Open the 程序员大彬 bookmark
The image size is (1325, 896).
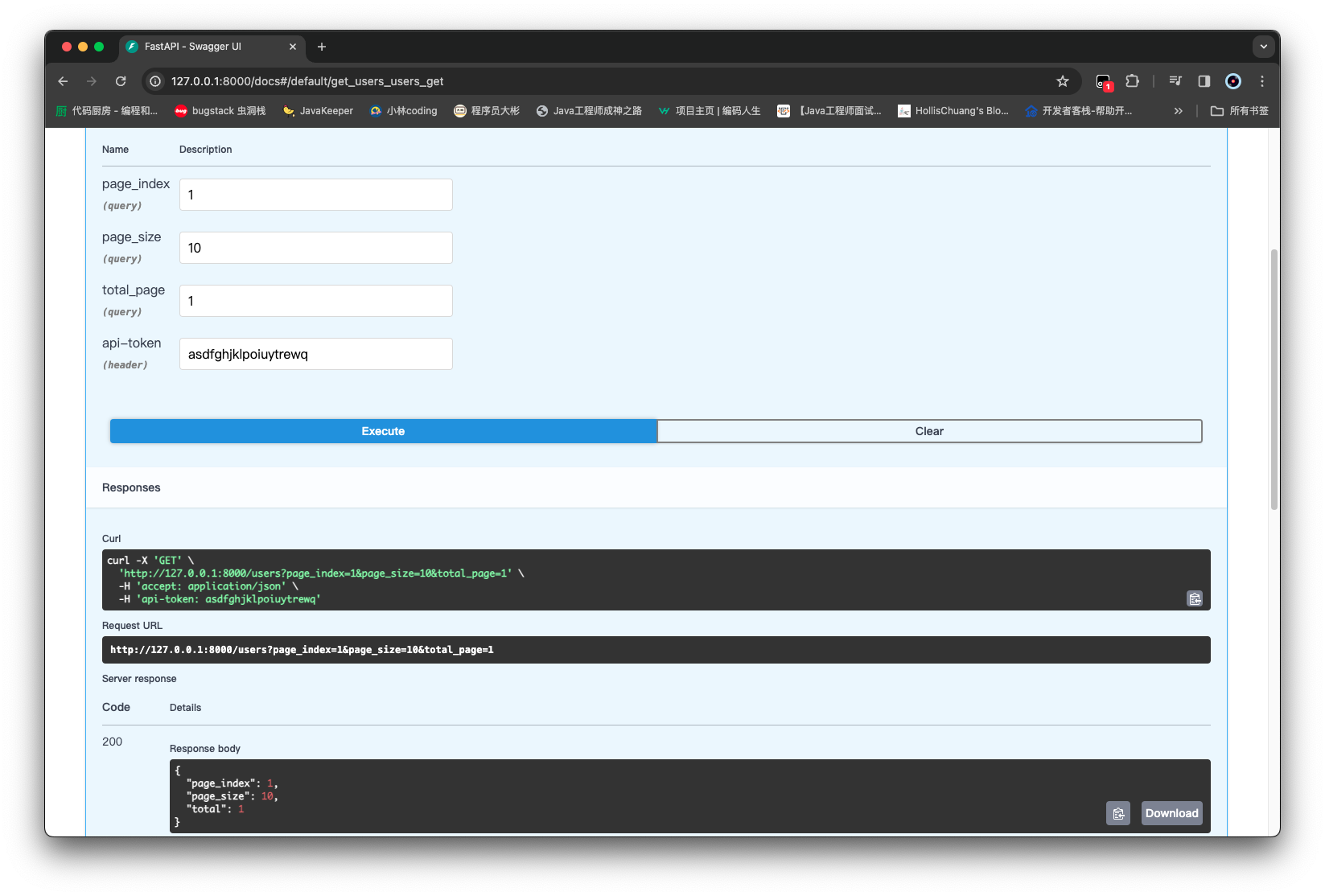pyautogui.click(x=487, y=111)
